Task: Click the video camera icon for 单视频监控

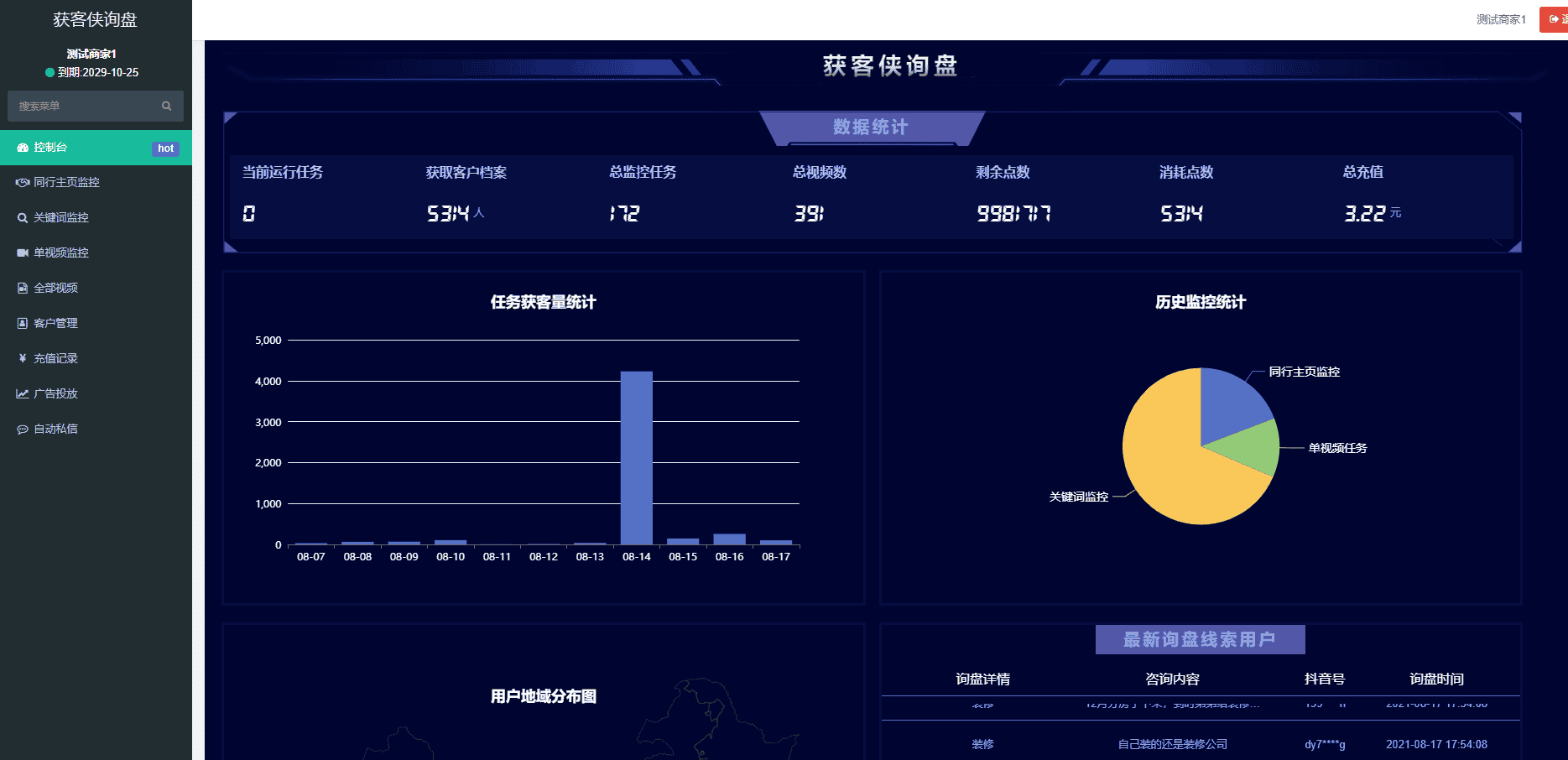Action: (x=22, y=252)
